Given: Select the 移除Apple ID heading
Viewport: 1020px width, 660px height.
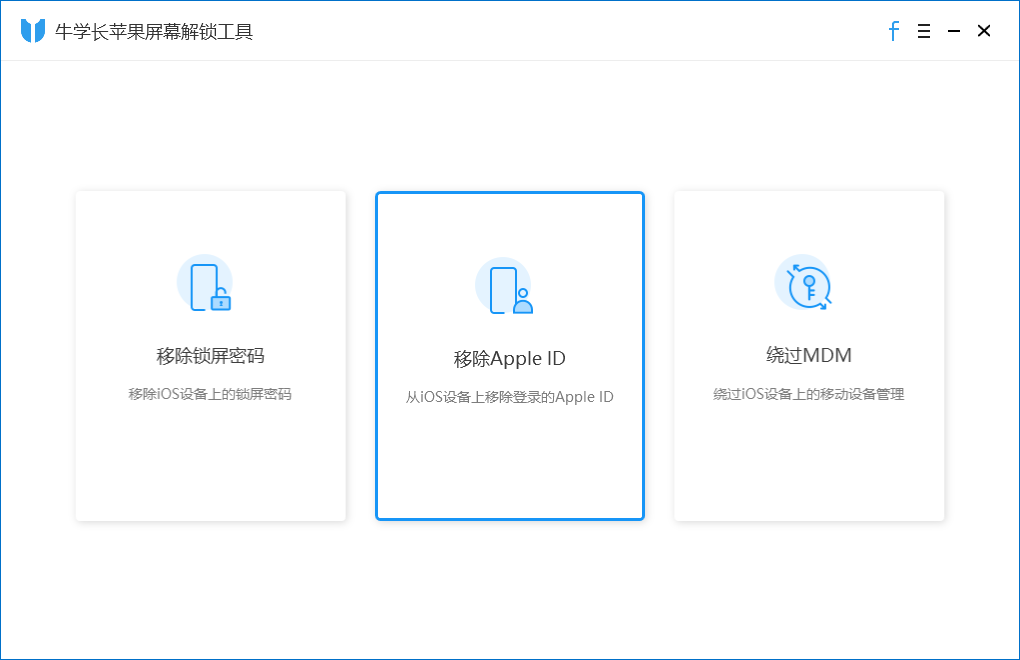Looking at the screenshot, I should [x=509, y=358].
